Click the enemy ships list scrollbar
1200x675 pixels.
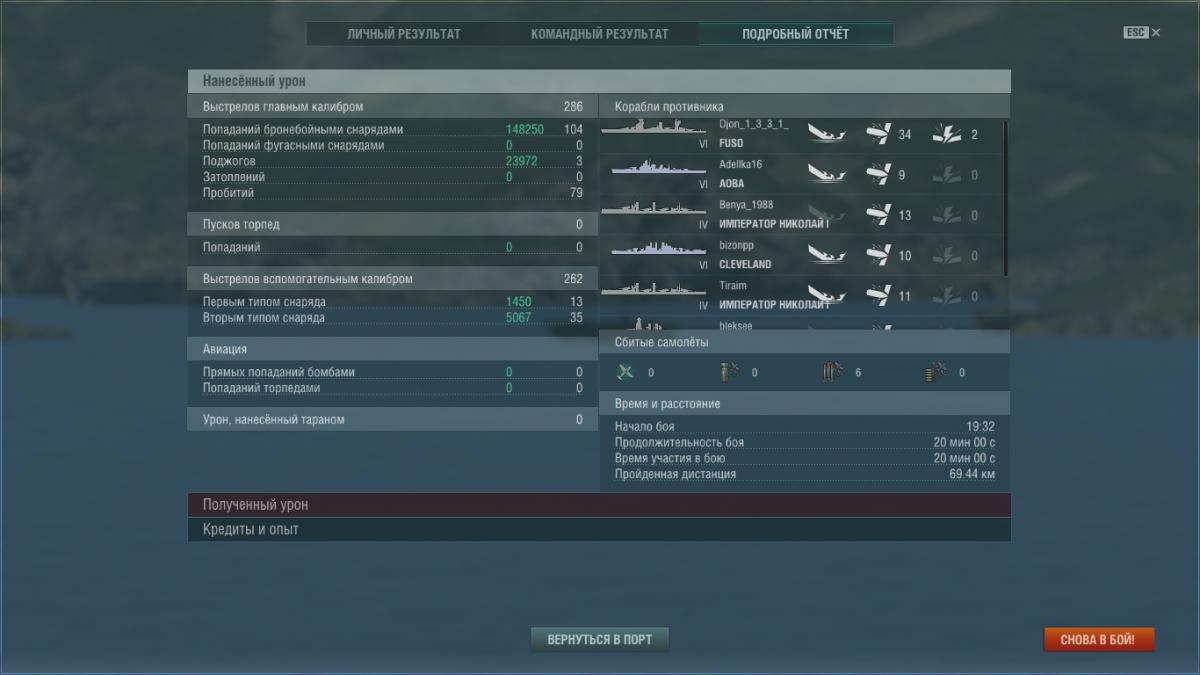click(x=1004, y=198)
